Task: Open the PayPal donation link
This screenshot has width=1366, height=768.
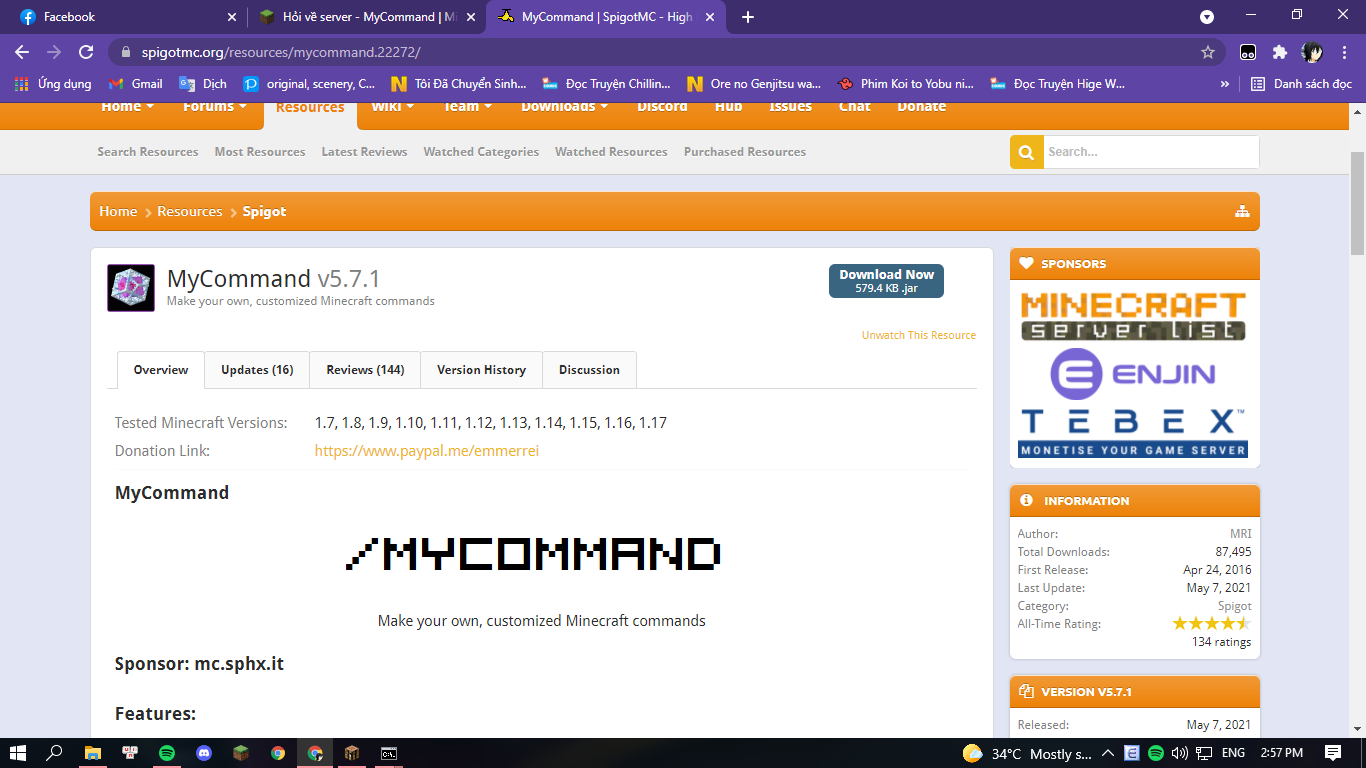Action: (427, 451)
